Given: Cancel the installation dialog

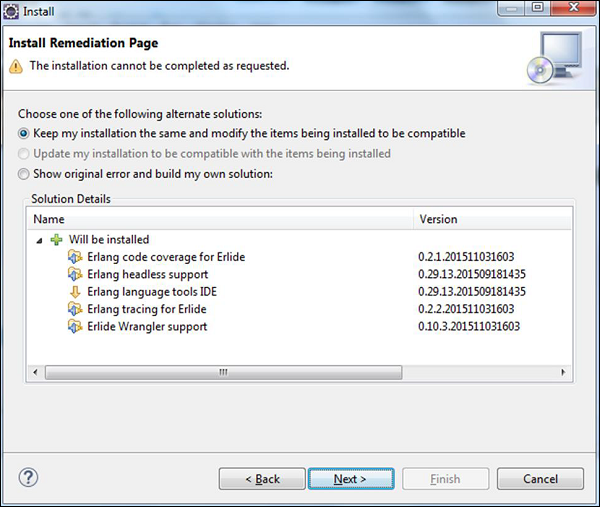Looking at the screenshot, I should [540, 479].
